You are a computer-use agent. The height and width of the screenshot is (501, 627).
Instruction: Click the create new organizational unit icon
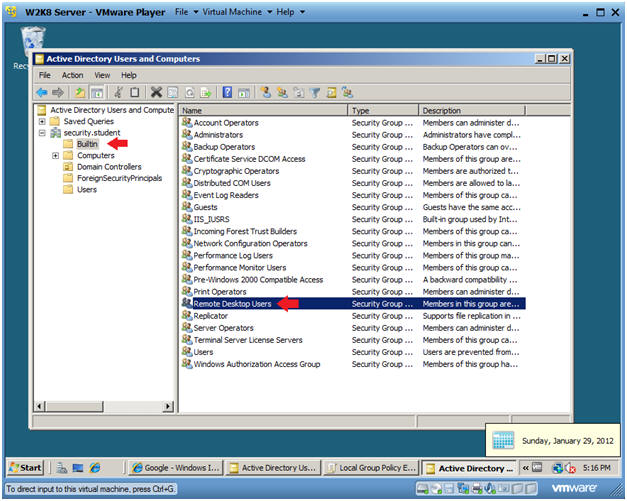pyautogui.click(x=299, y=93)
